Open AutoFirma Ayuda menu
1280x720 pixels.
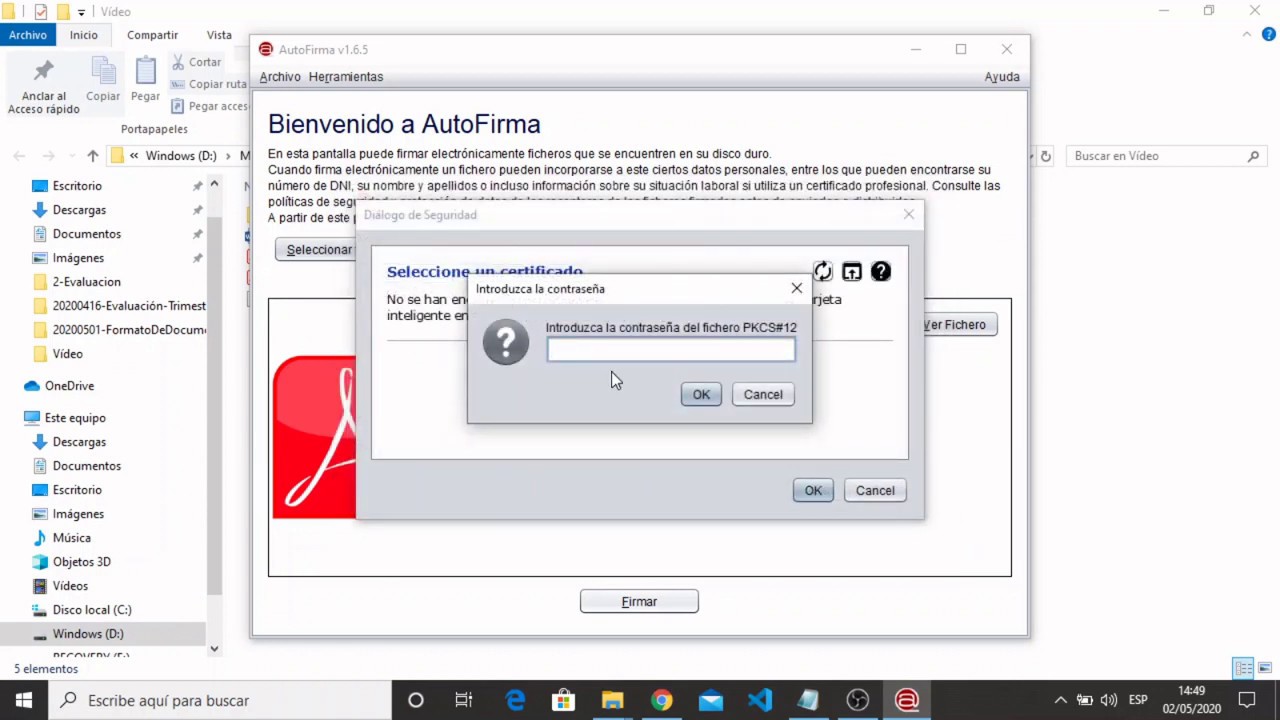[1002, 77]
